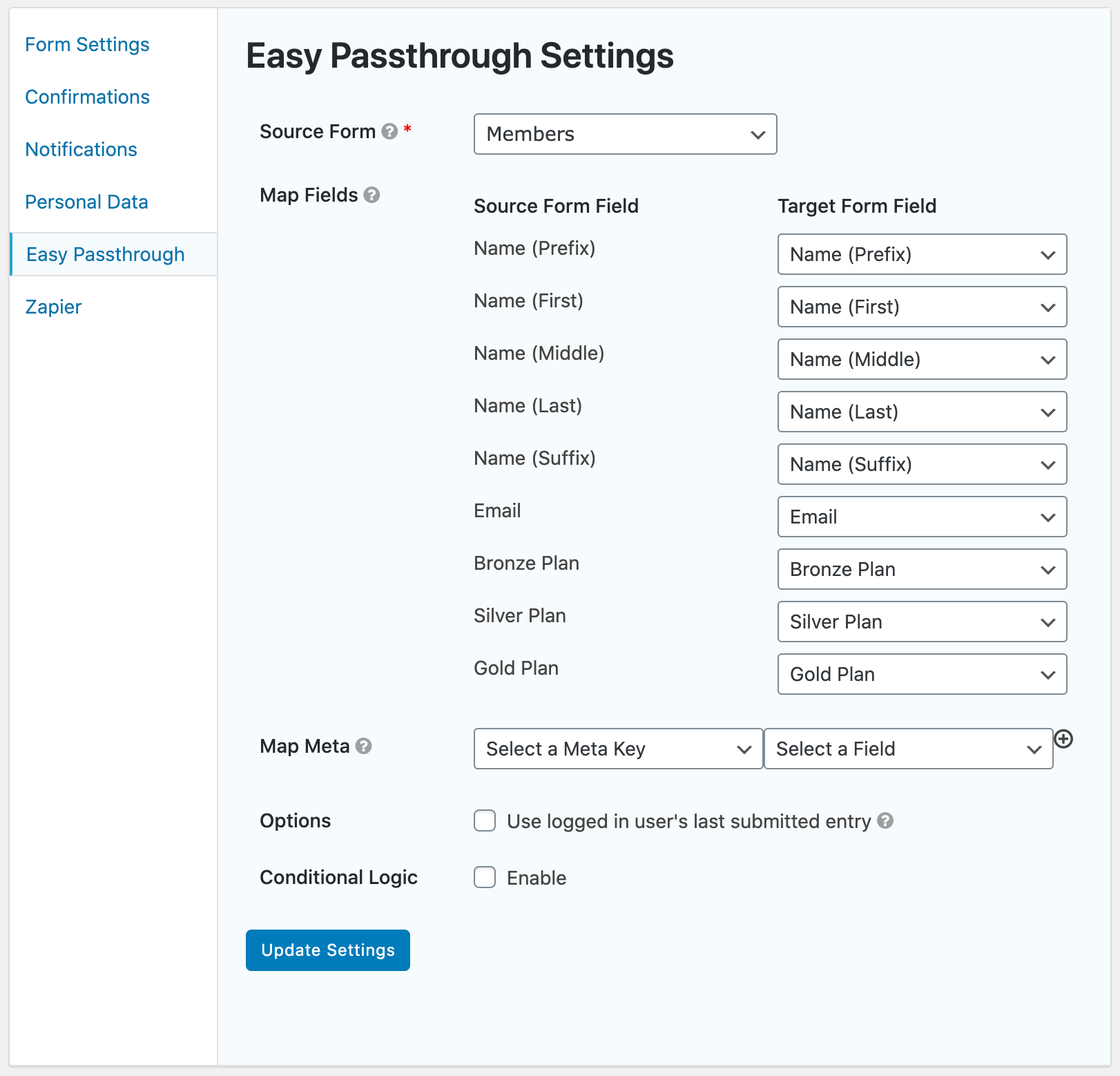Add a new Map Meta row with plus icon
1120x1076 pixels.
pos(1063,739)
